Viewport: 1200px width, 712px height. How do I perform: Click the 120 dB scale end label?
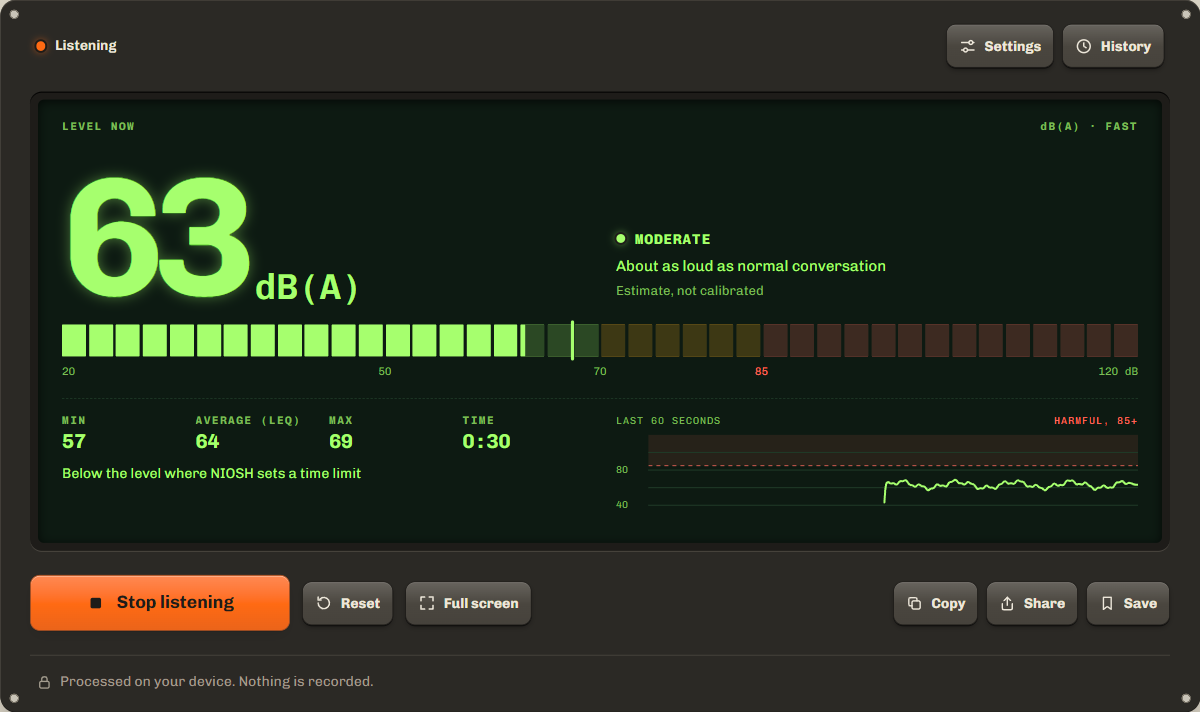(1118, 372)
